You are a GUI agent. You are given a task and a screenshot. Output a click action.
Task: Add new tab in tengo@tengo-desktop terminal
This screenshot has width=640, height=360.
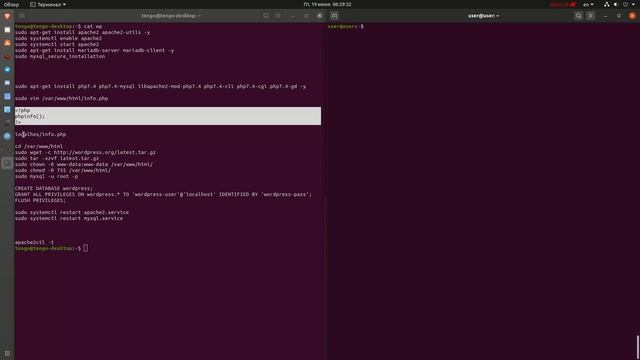click(x=22, y=16)
